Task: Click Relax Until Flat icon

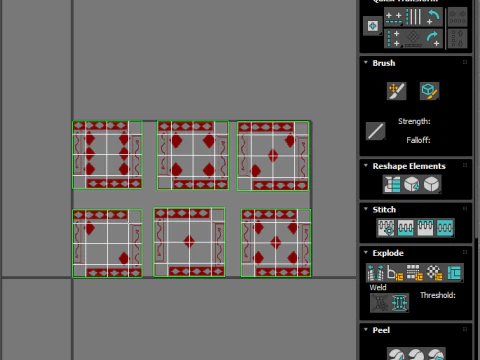Action: 412,184
